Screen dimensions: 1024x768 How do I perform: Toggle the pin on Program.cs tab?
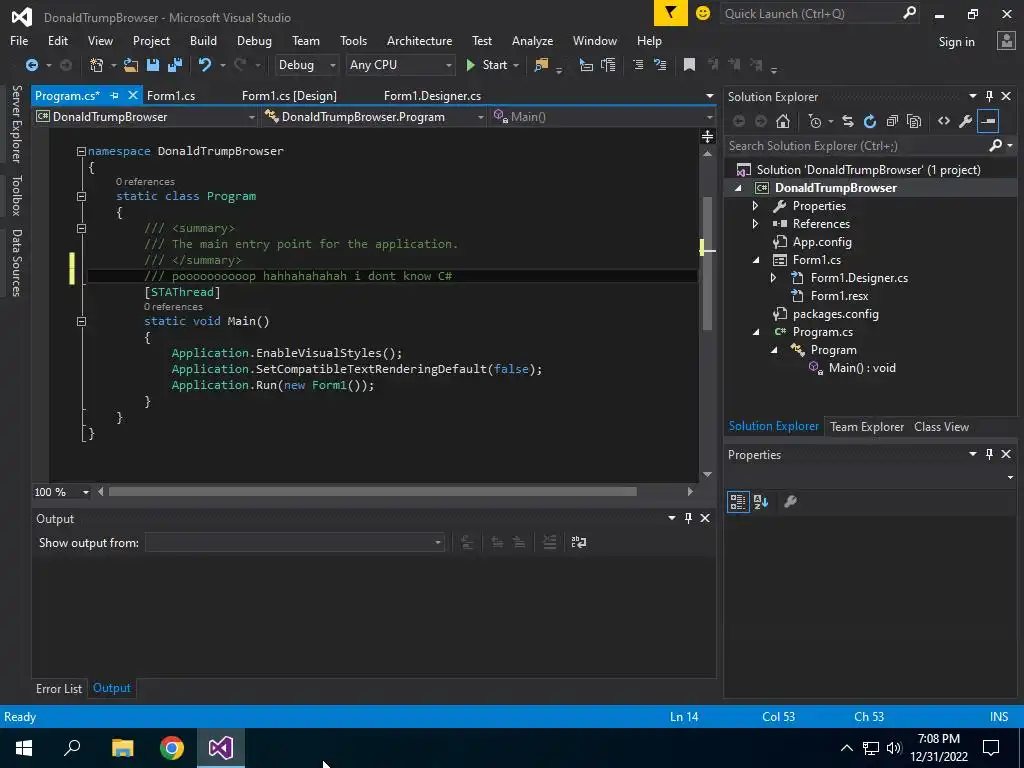[114, 95]
